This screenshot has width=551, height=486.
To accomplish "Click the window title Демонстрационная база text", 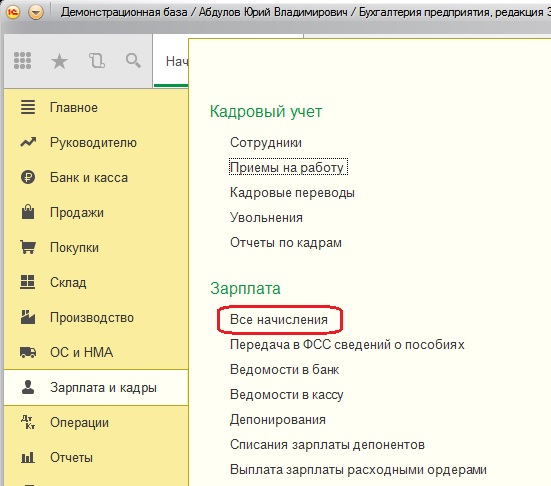I will click(124, 12).
